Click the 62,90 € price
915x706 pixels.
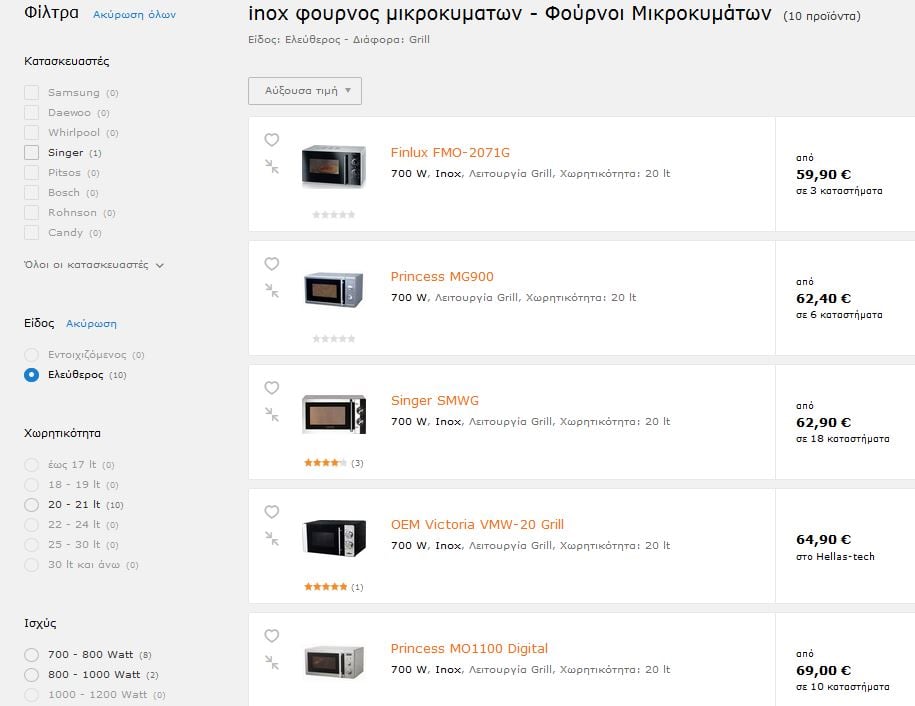(x=823, y=422)
